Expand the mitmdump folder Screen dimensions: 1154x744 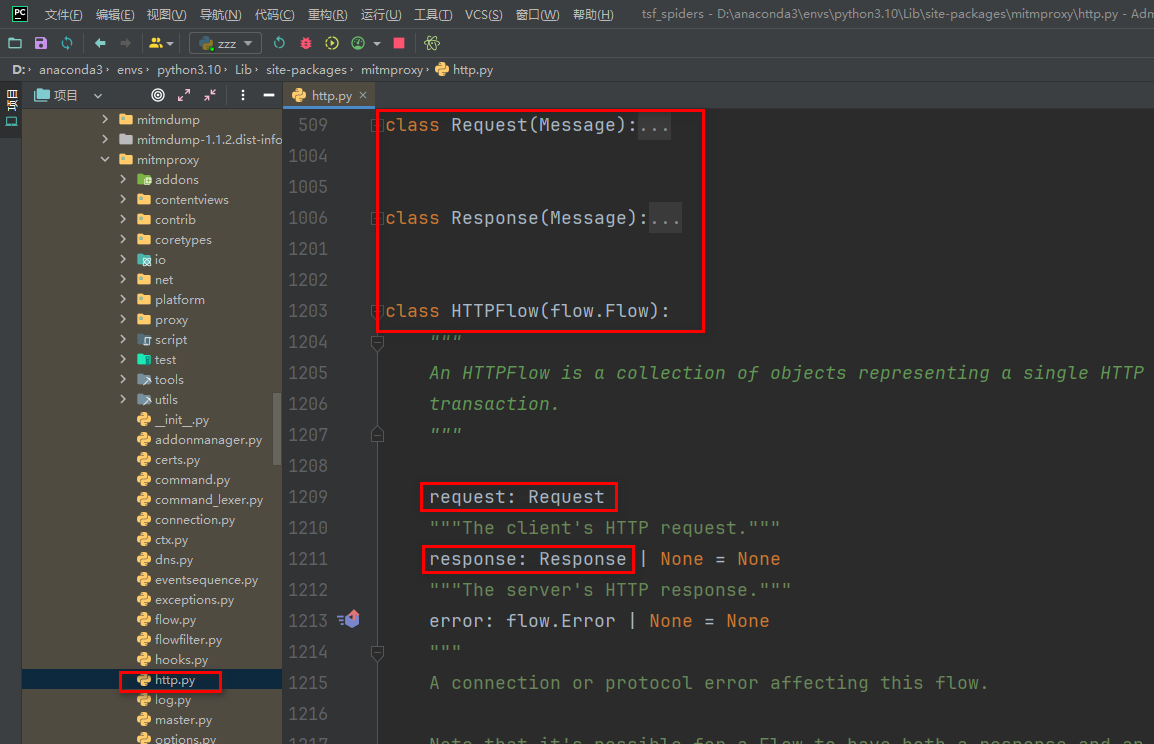[103, 119]
